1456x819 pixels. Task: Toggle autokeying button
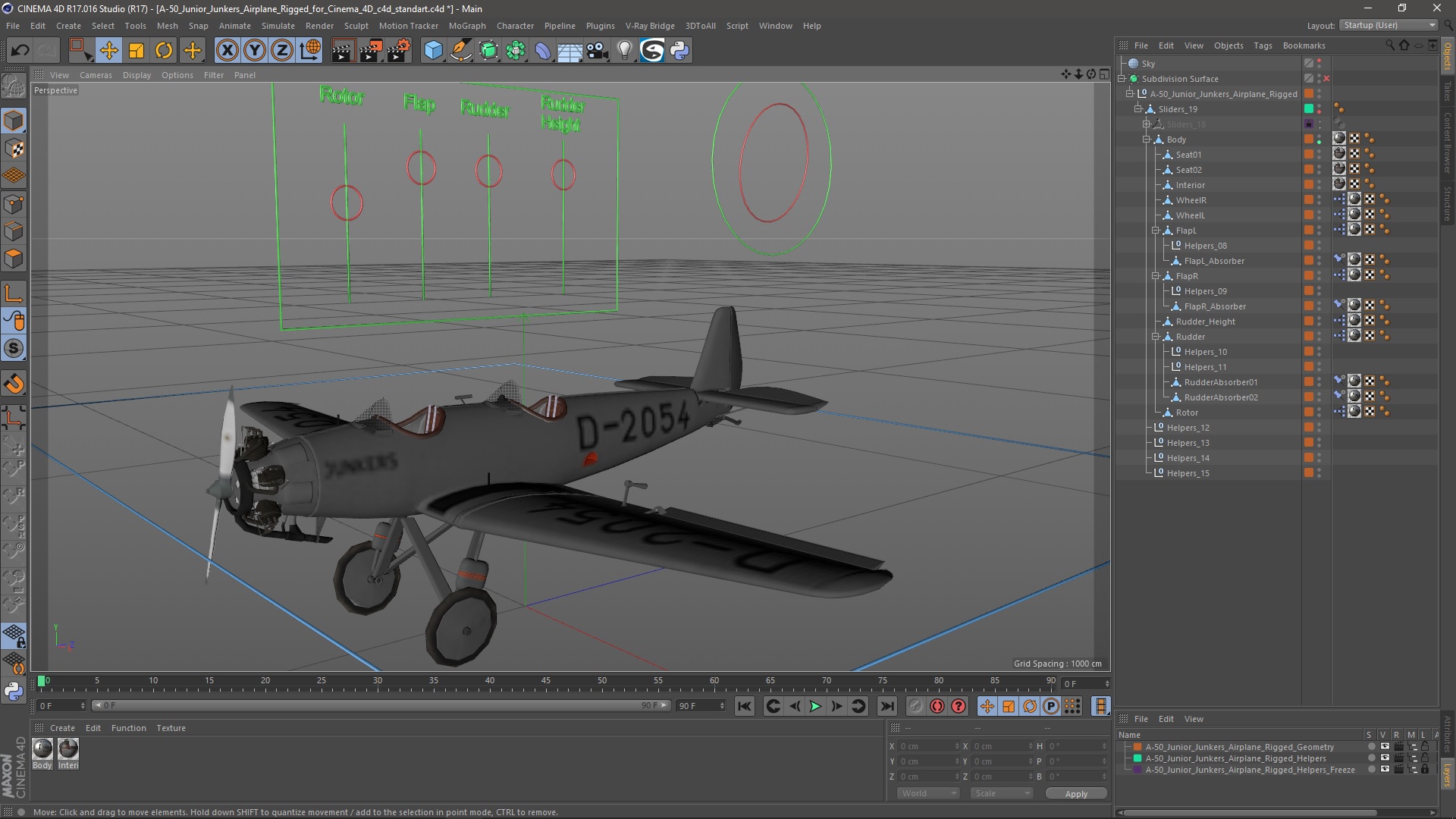coord(937,707)
